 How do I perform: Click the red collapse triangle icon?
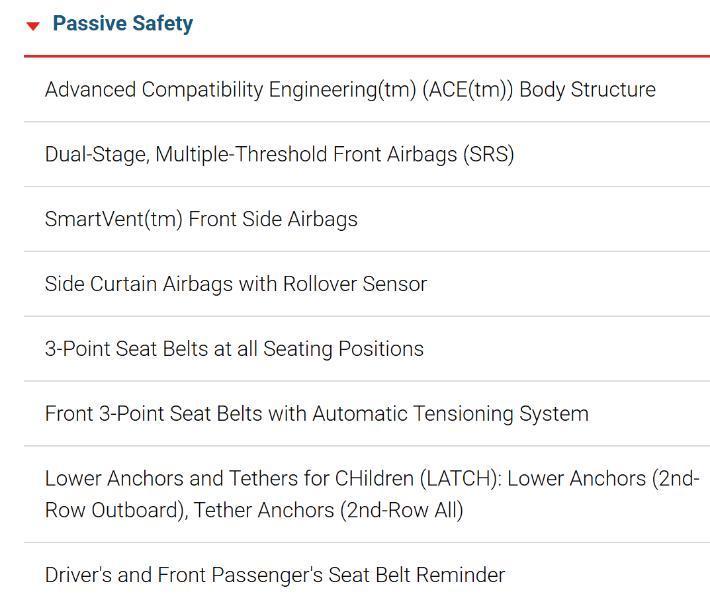33,26
